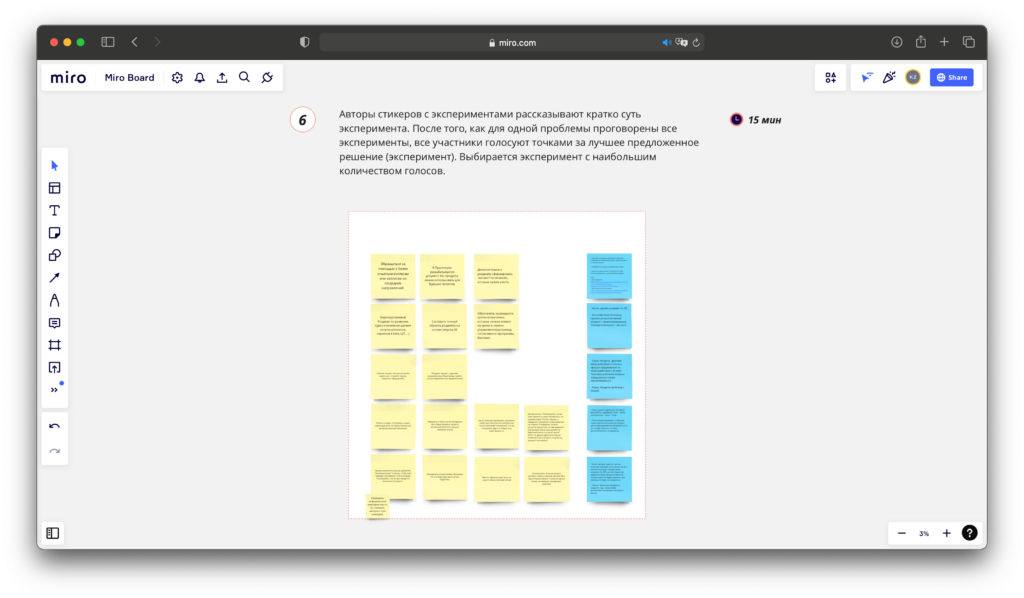
Task: Click the Miro Board title
Action: click(130, 77)
